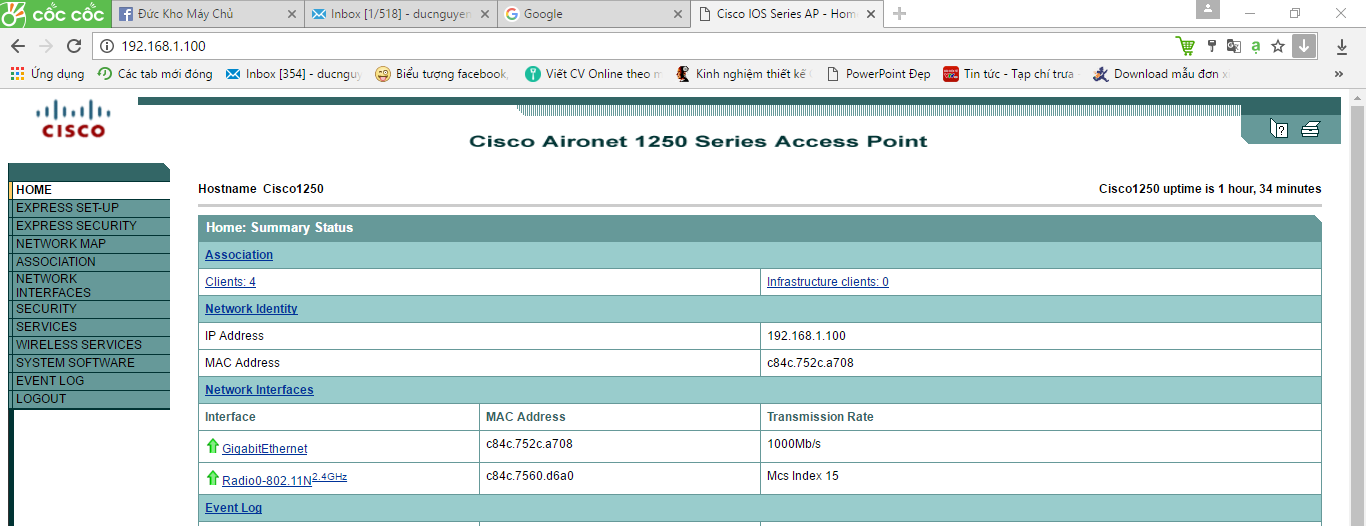Click the printer-friendly page icon
Screen dimensions: 1366x526
point(1310,128)
